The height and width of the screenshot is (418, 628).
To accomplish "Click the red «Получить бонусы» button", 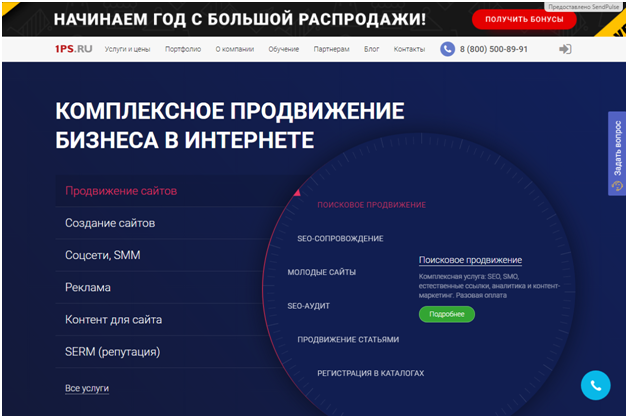I will [x=524, y=19].
